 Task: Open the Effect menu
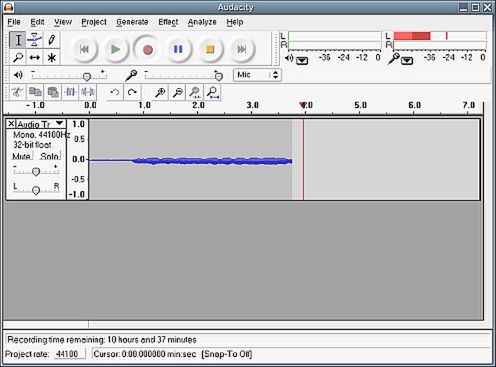pos(168,22)
